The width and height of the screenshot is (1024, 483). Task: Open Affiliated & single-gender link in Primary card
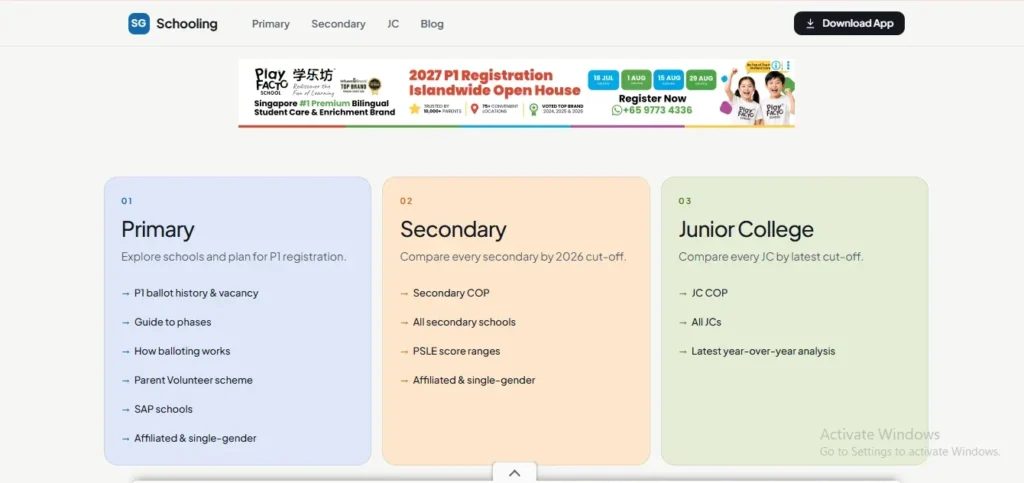(x=195, y=438)
